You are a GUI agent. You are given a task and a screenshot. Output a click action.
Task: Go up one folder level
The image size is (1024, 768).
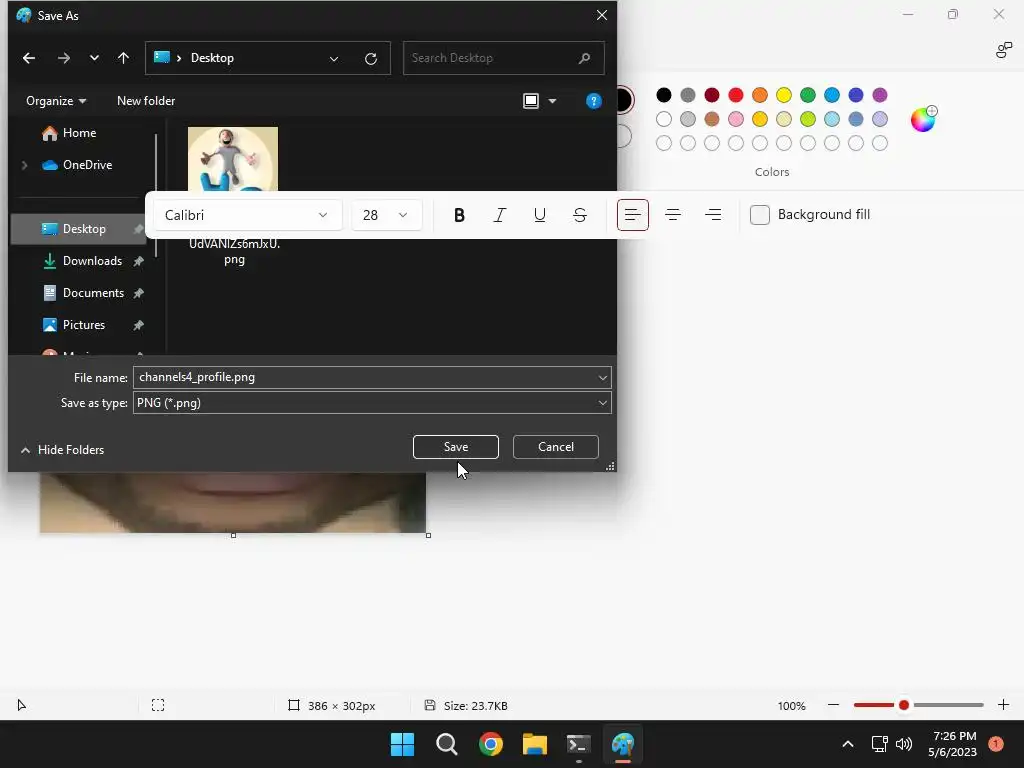point(123,58)
